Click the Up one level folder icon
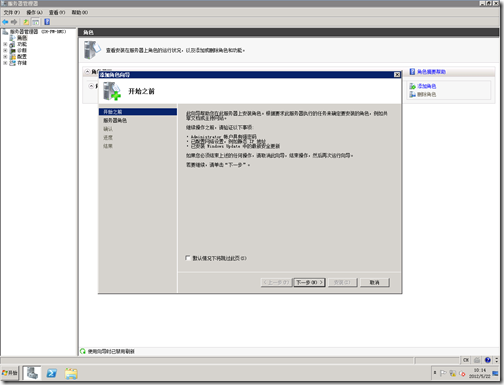The height and width of the screenshot is (385, 504). [26, 22]
